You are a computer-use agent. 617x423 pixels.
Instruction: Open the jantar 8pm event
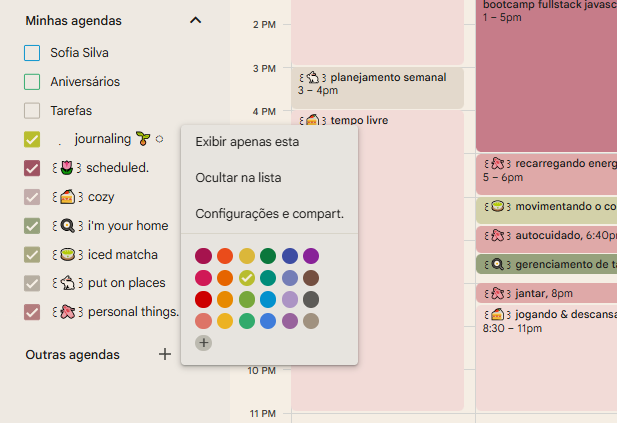[547, 293]
